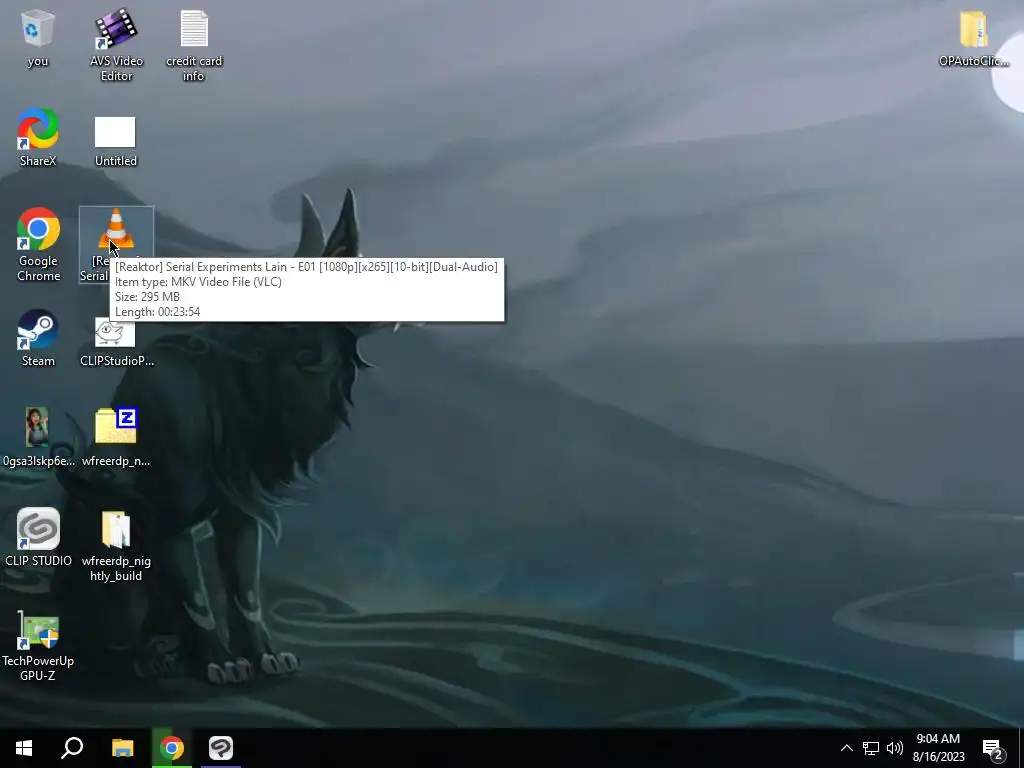Image resolution: width=1024 pixels, height=768 pixels.
Task: Launch TechPowerUp GPU-Z shortcut
Action: pyautogui.click(x=38, y=646)
